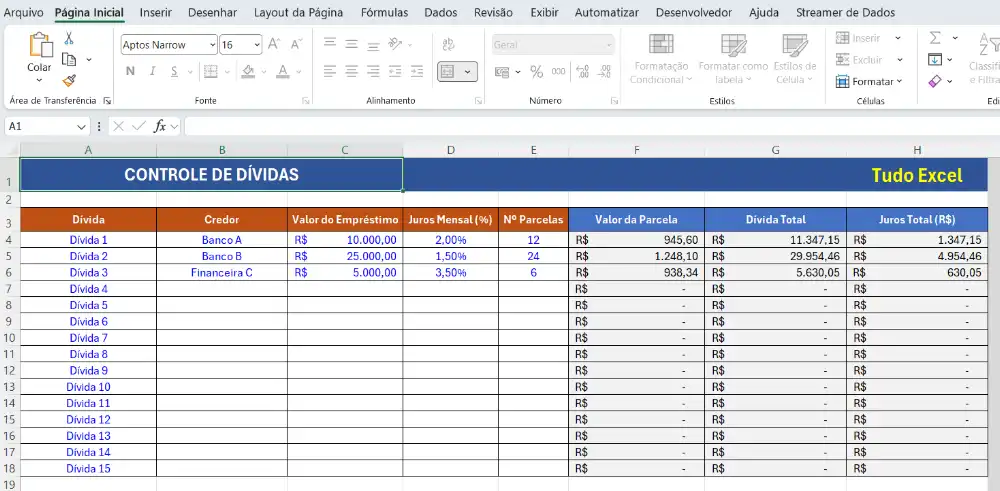Screen dimensions: 1000x491
Task: Open the fill color paint bucket picker
Action: pyautogui.click(x=249, y=71)
